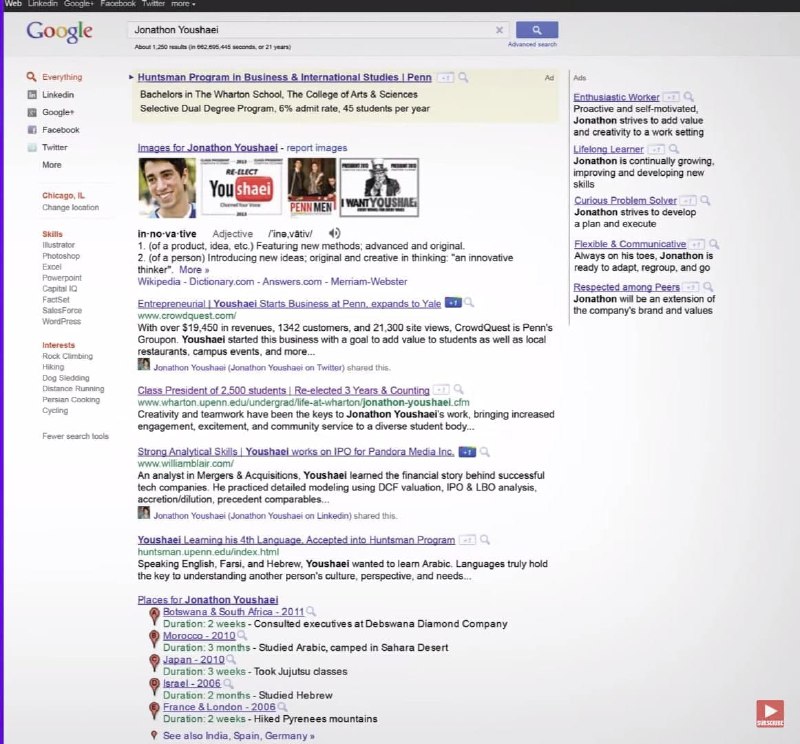The height and width of the screenshot is (744, 800).
Task: Click the Google logo
Action: point(59,32)
